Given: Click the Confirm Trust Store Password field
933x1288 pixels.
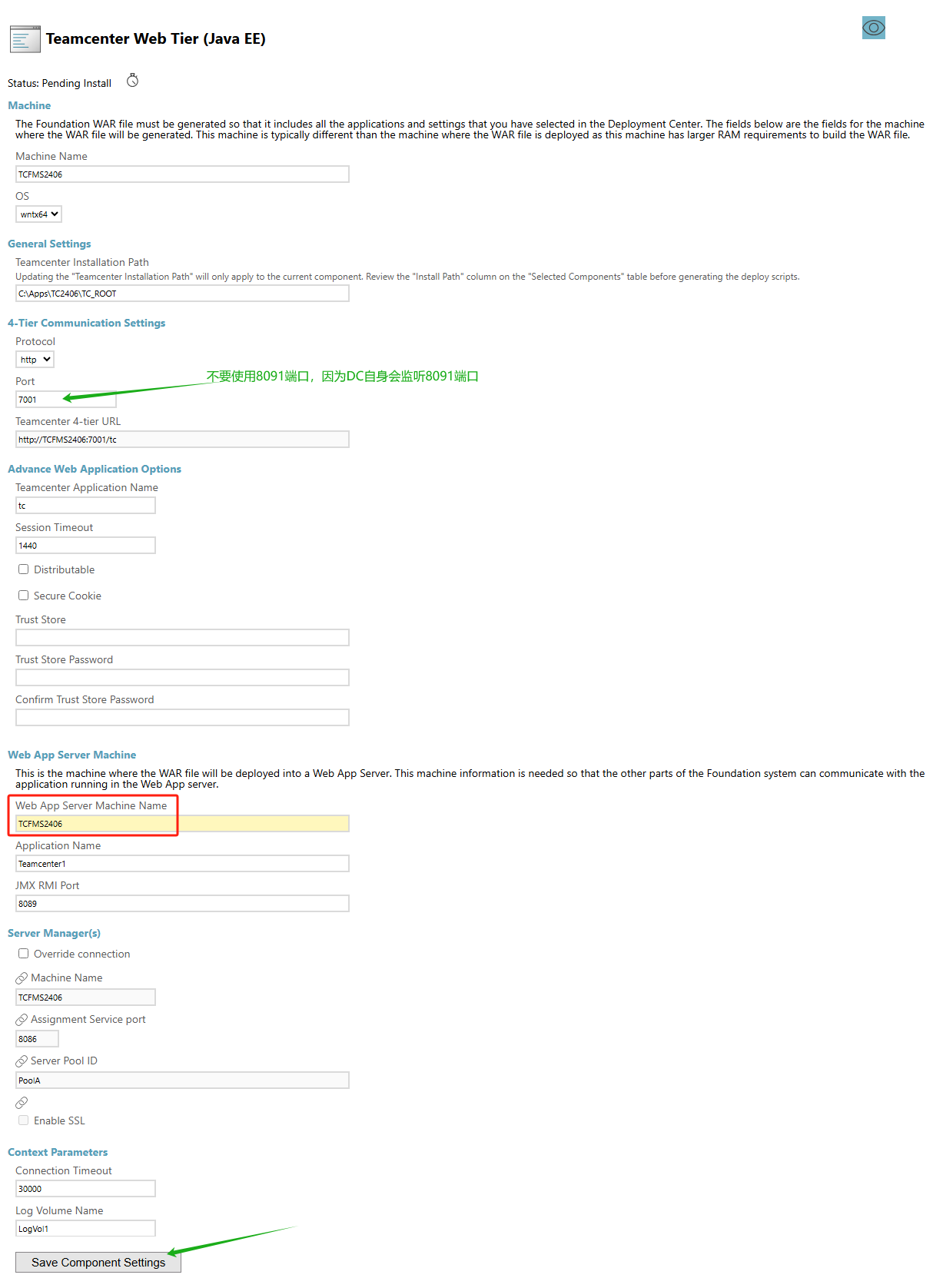Looking at the screenshot, I should tap(182, 718).
